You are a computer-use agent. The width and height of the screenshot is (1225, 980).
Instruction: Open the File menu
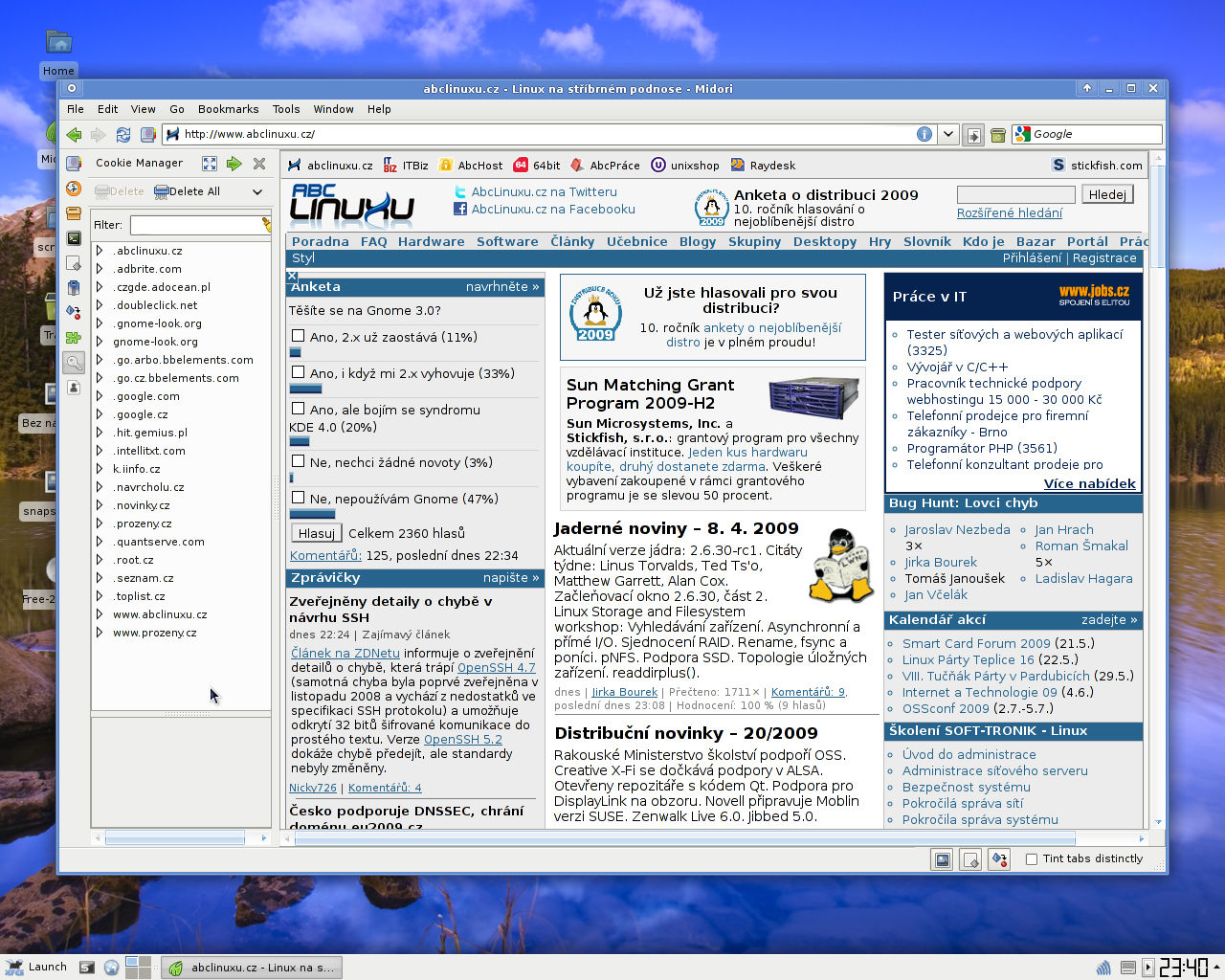[76, 109]
